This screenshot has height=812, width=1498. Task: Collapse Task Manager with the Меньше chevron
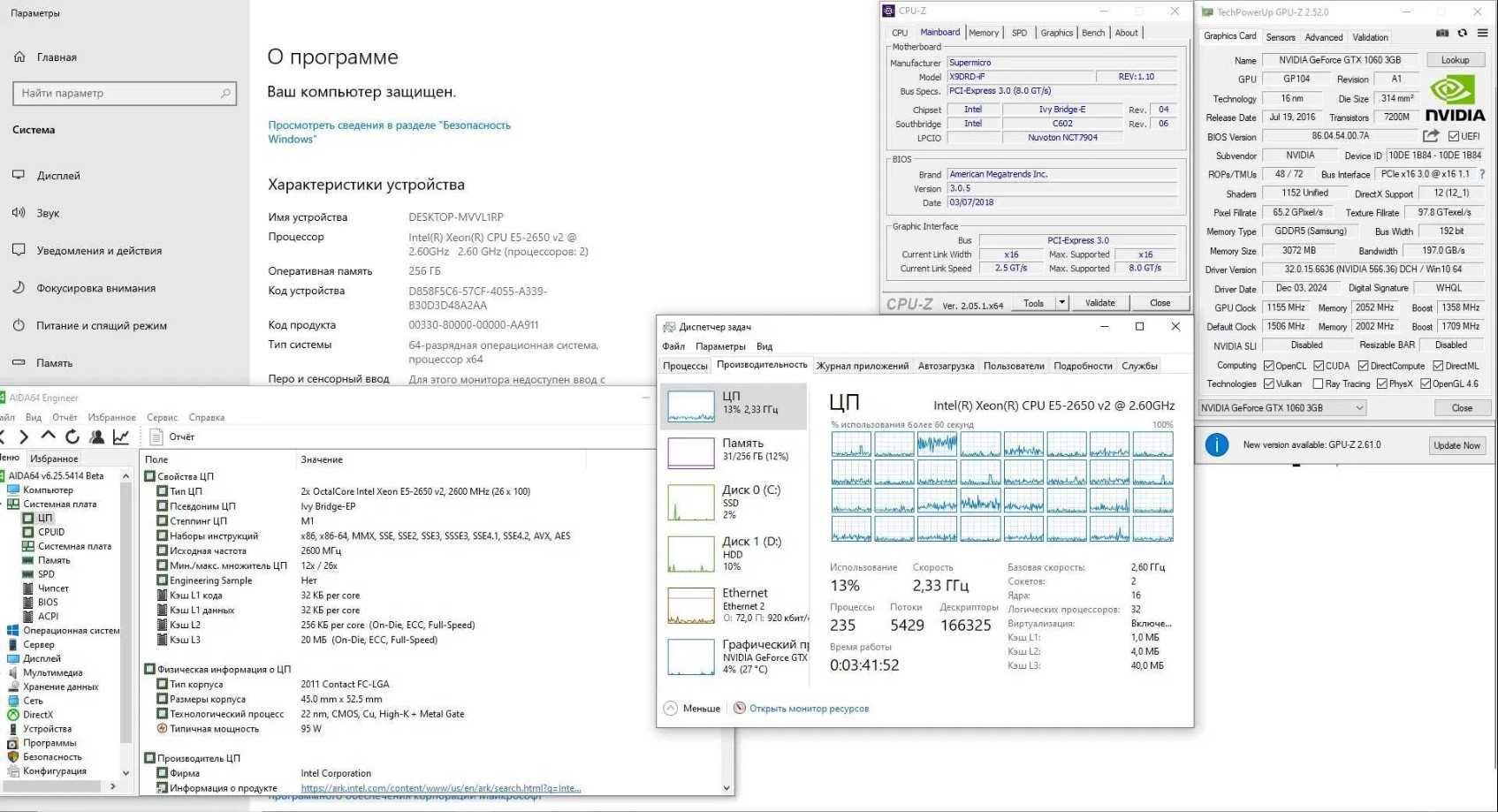pos(670,708)
